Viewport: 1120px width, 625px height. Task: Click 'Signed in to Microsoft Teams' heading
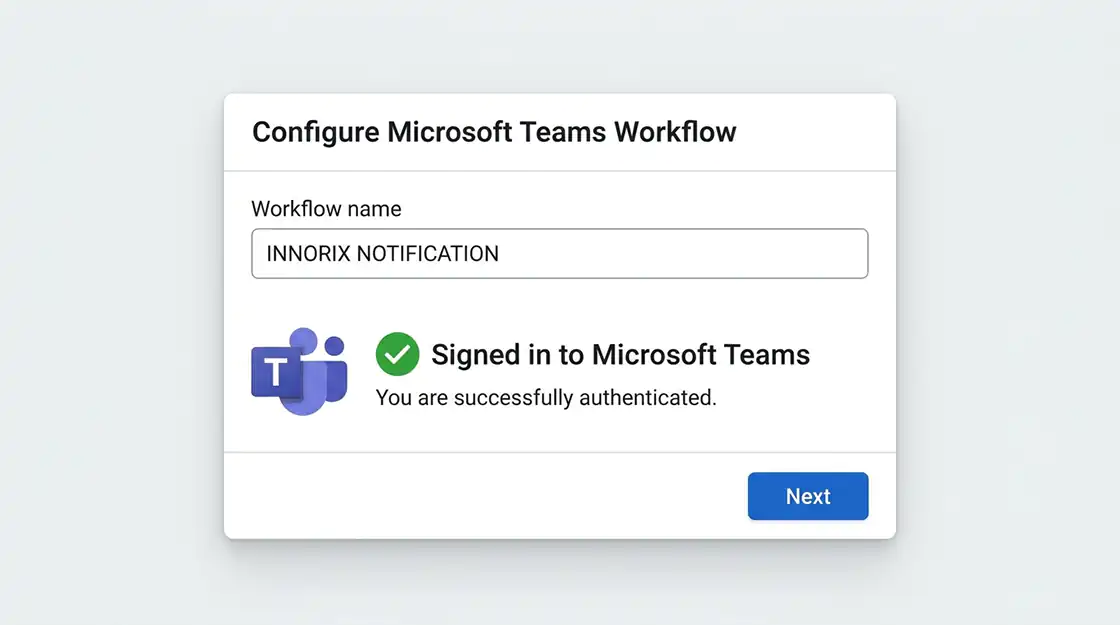620,355
